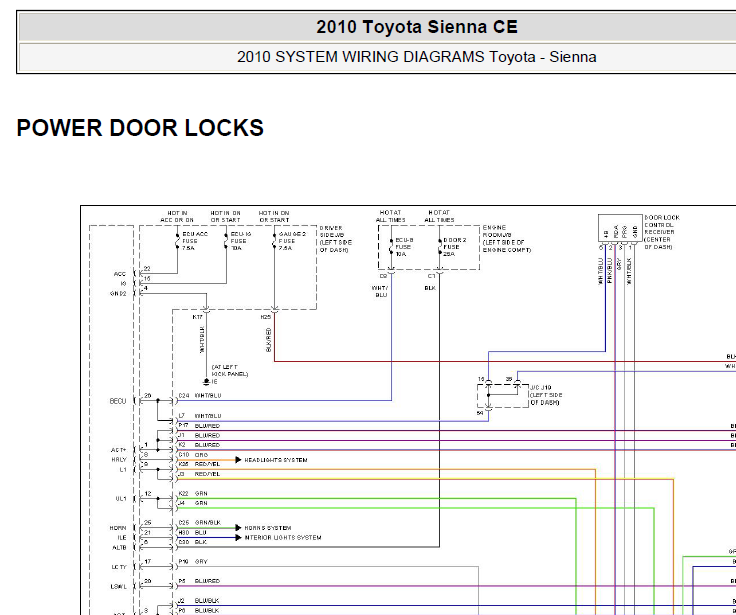The image size is (736, 615).
Task: Click the "C24" connector pin label
Action: pos(184,396)
